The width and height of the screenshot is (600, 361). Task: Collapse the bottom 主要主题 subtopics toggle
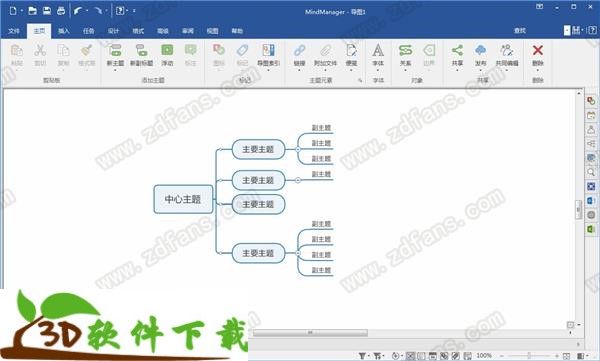coord(298,253)
